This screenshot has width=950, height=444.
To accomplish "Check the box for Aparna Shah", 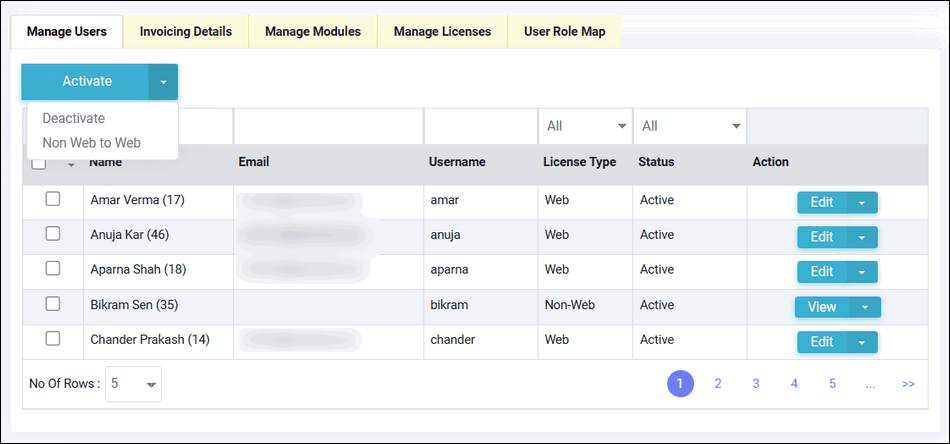I will coord(53,269).
